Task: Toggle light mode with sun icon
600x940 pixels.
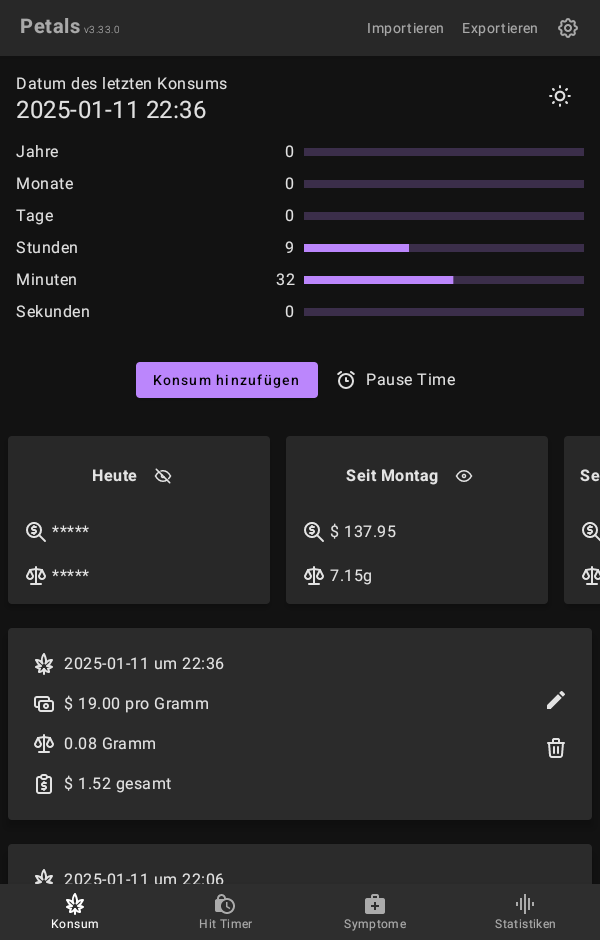Action: pyautogui.click(x=560, y=96)
